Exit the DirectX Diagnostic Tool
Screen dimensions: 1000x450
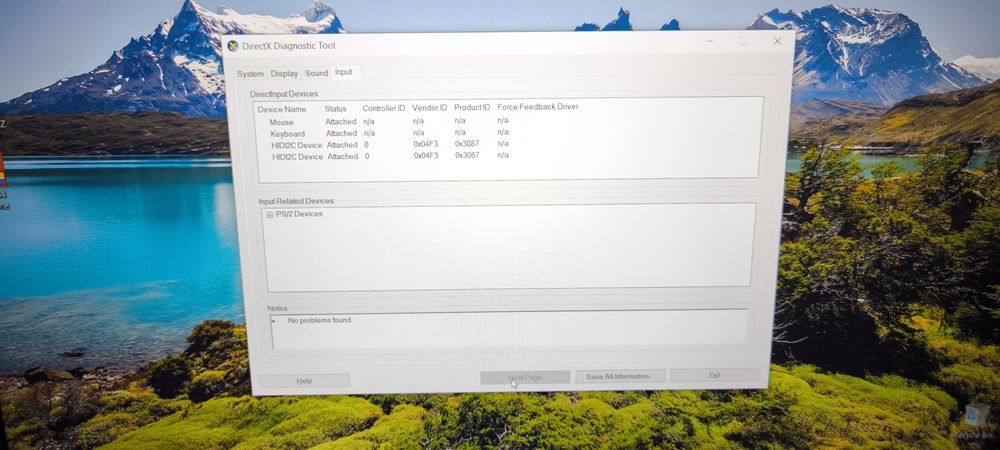(715, 375)
